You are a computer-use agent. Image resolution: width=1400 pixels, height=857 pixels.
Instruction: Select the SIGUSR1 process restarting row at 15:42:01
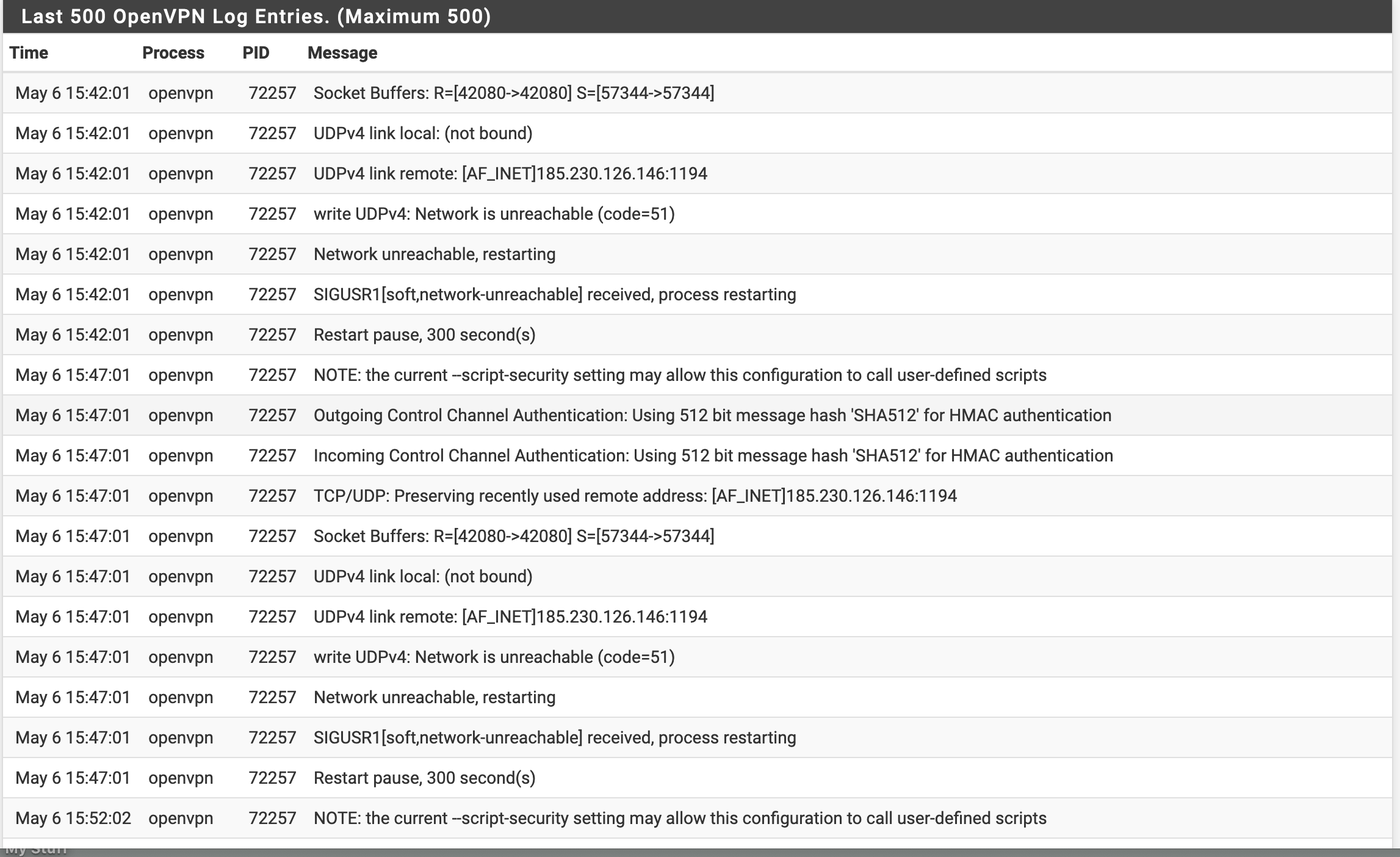coord(698,294)
